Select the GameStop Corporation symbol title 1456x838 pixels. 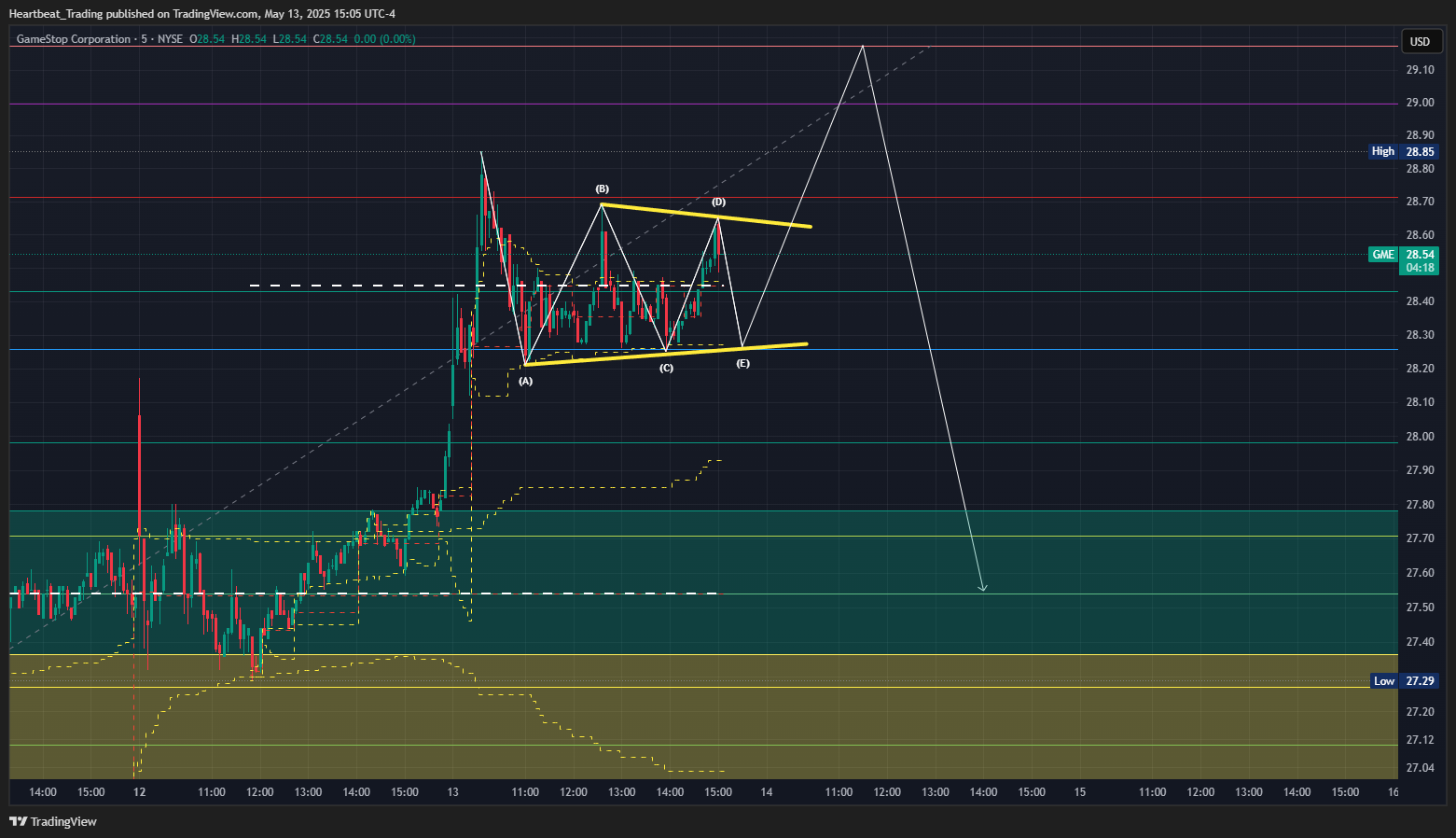(x=74, y=39)
